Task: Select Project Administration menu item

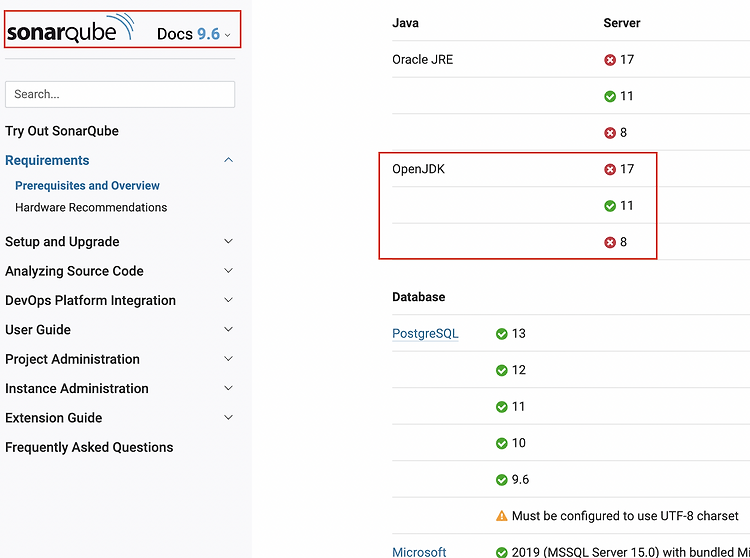Action: tap(72, 359)
